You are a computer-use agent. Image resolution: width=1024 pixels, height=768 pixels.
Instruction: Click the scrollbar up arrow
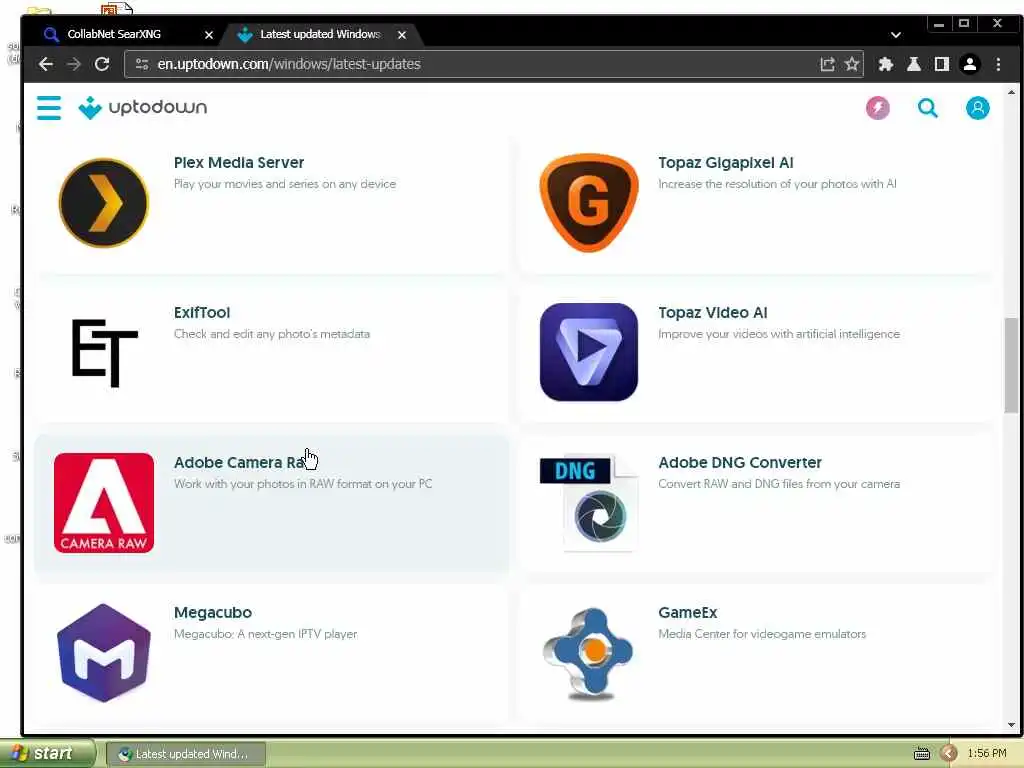[1011, 93]
